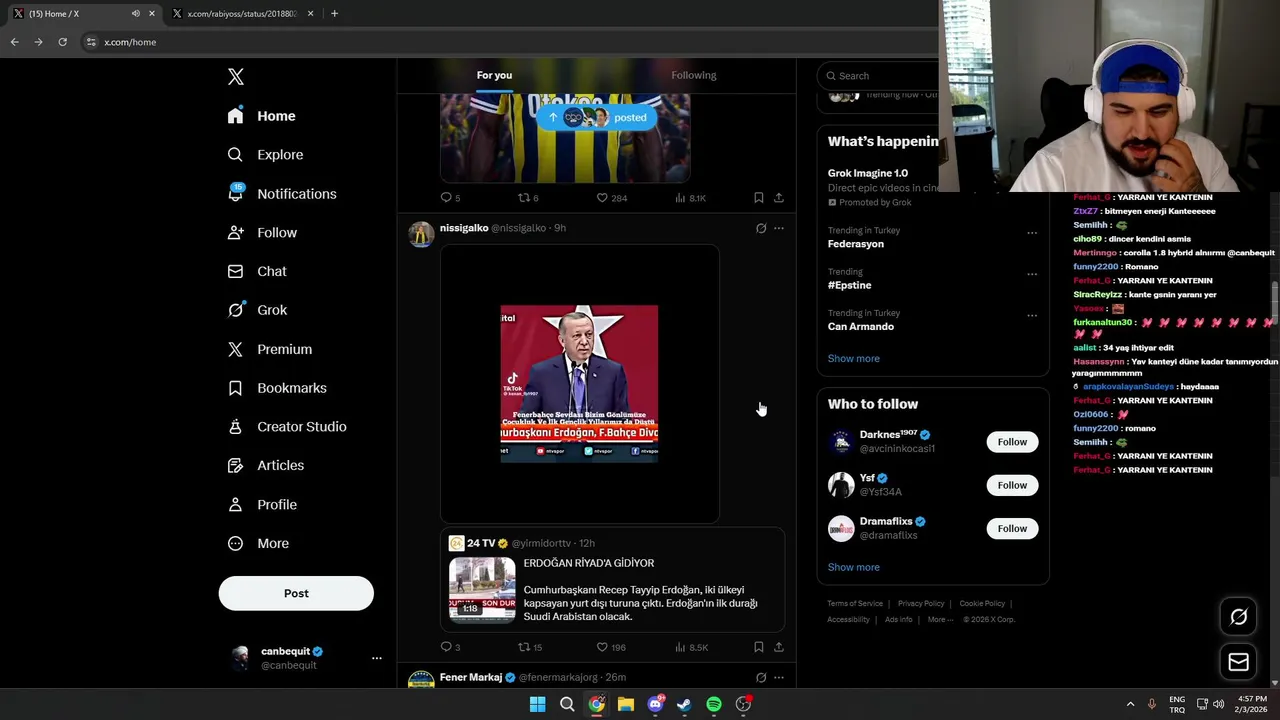Viewport: 1280px width, 720px height.
Task: Expand the system tray hidden icons
Action: pyautogui.click(x=1130, y=704)
